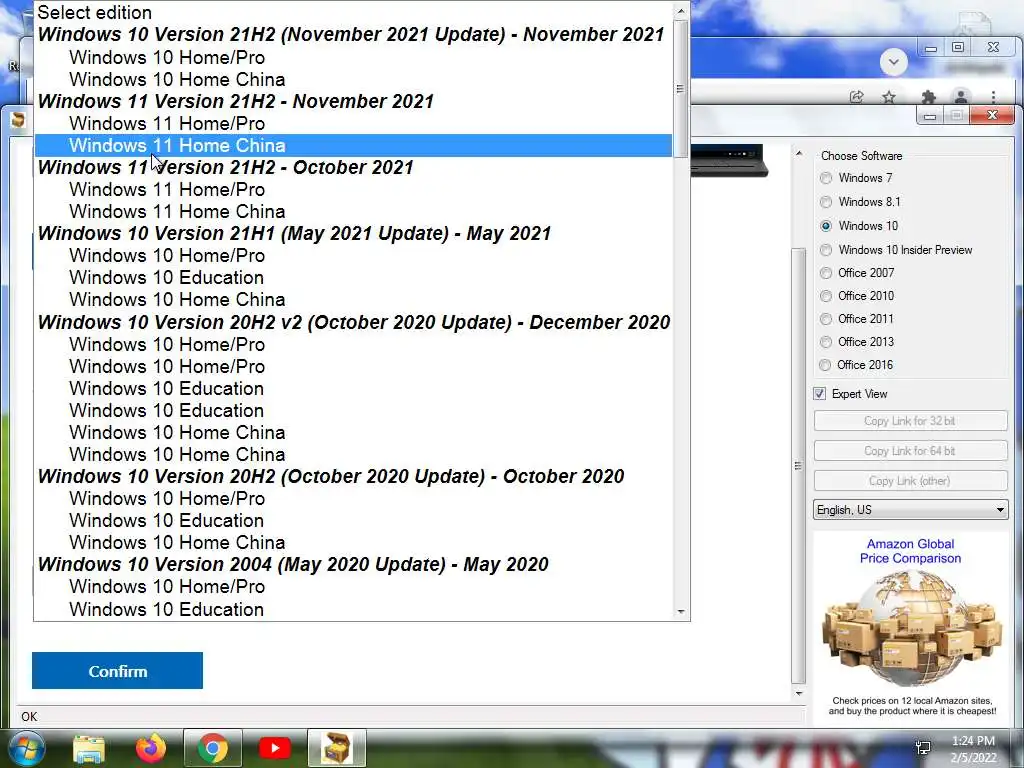Screen dimensions: 1024x768
Task: Switch to Chrome in the taskbar
Action: [x=213, y=748]
